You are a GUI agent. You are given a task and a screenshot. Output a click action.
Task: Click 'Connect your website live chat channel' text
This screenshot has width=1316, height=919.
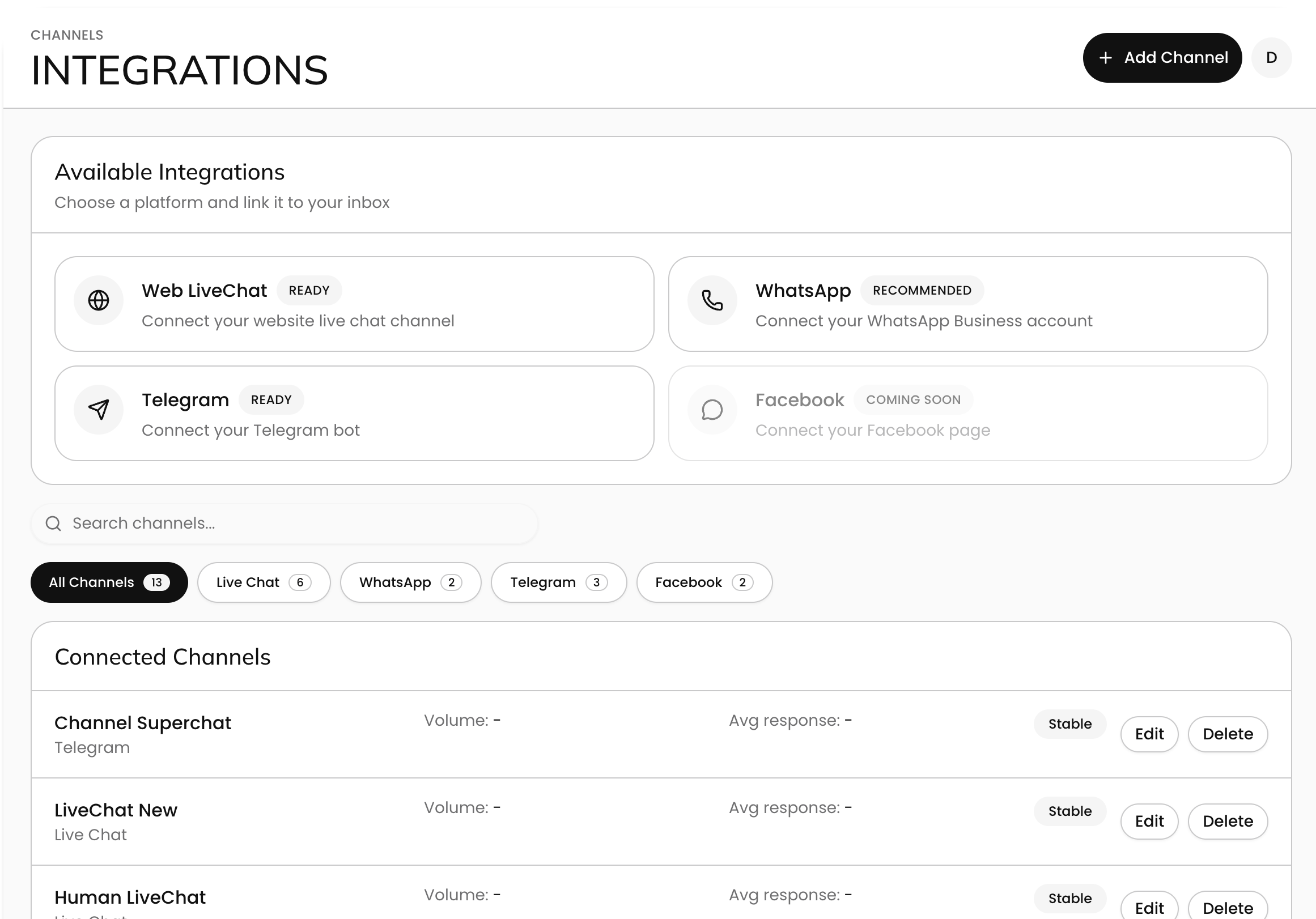[x=298, y=321]
